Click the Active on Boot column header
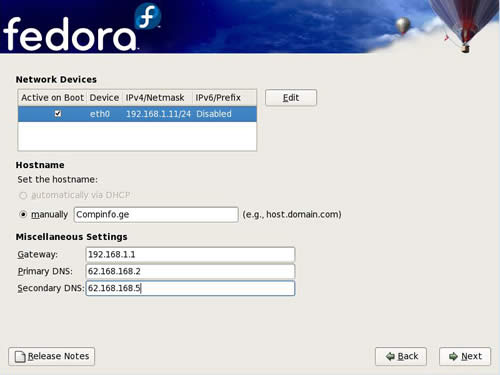500x375 pixels. coord(52,98)
